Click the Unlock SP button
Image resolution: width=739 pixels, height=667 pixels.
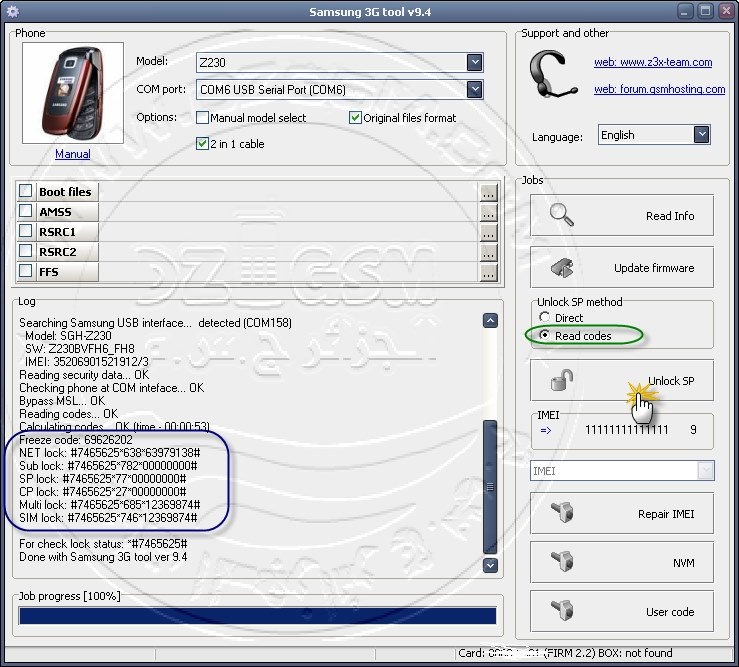click(x=622, y=380)
